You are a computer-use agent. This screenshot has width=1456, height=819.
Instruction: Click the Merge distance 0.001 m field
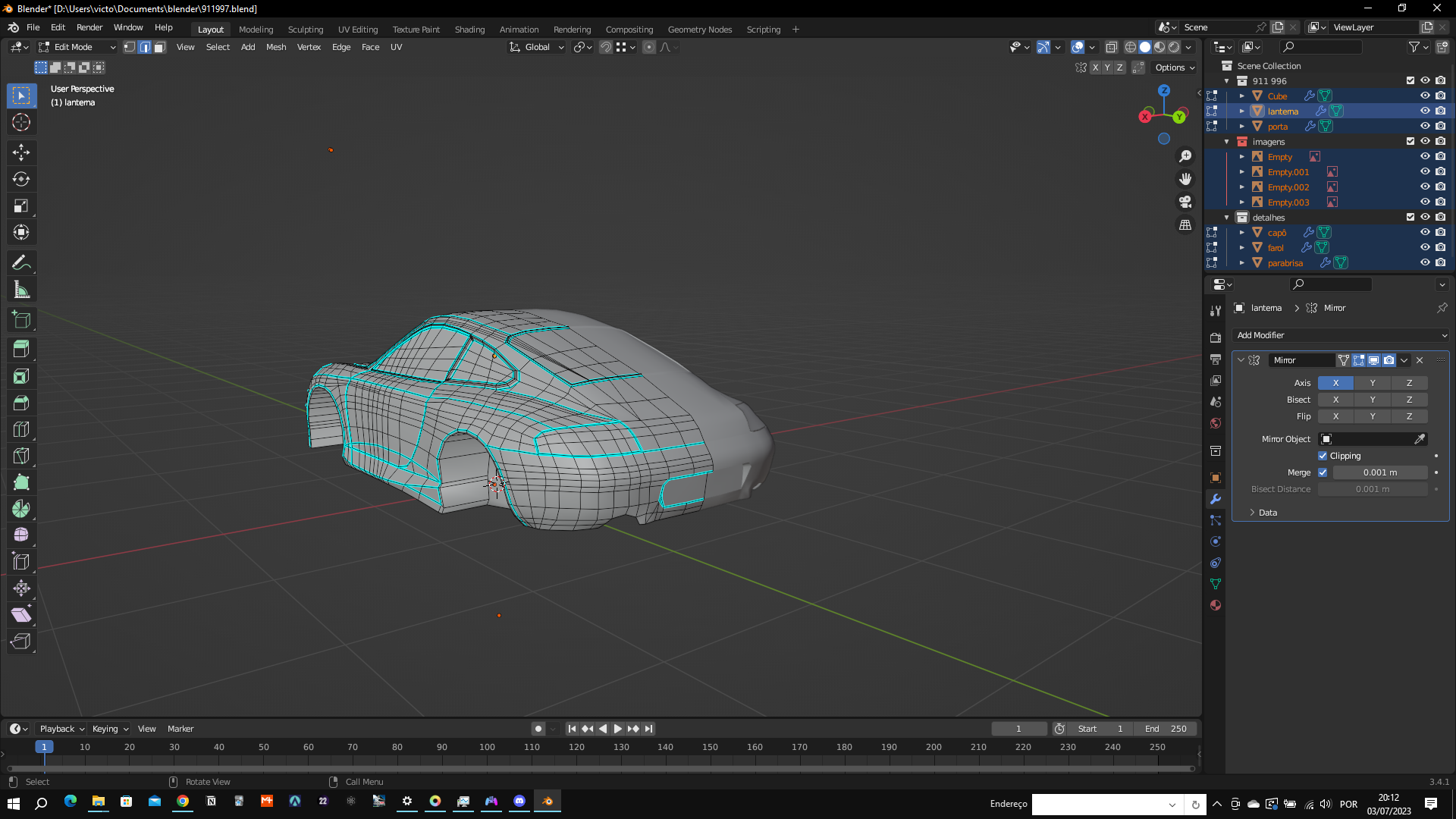[x=1379, y=472]
